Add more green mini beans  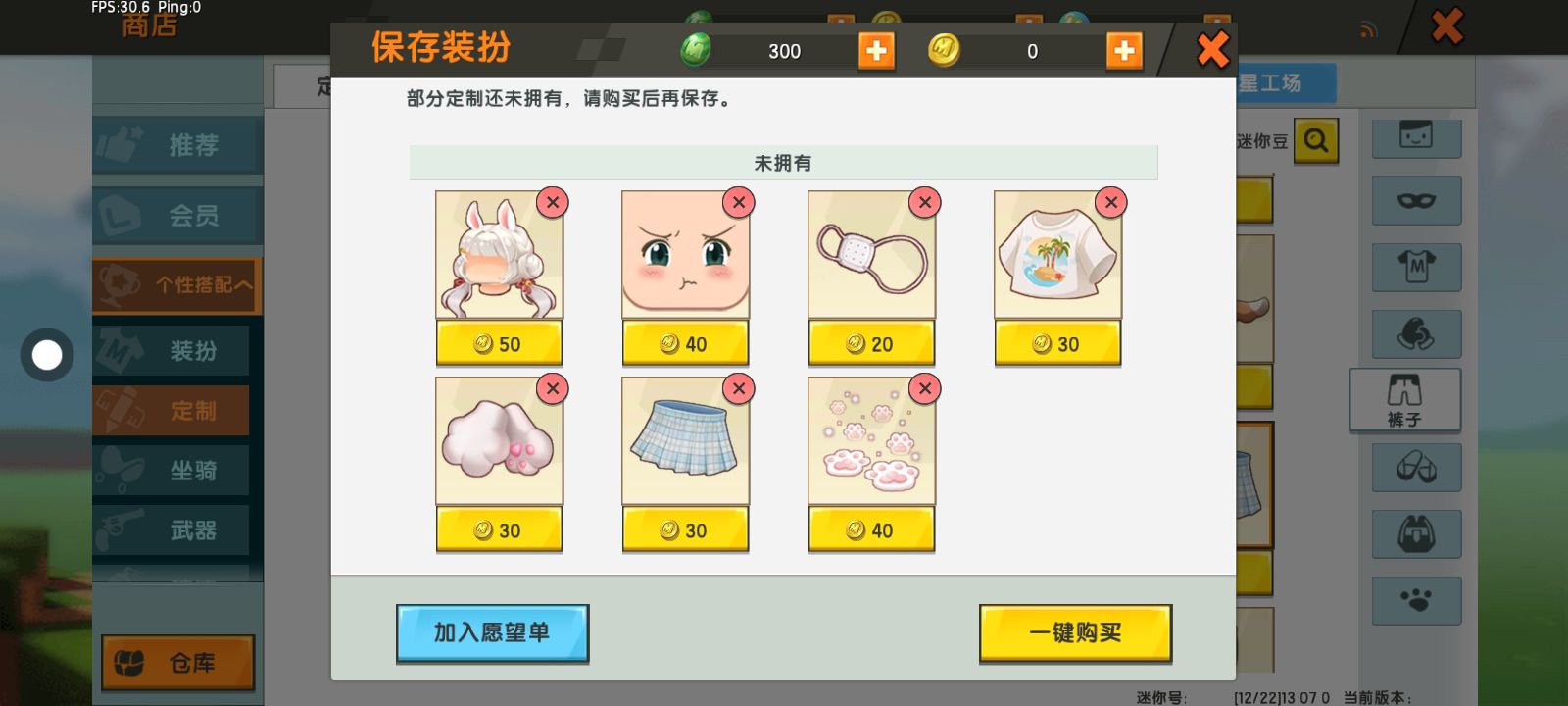[x=876, y=50]
